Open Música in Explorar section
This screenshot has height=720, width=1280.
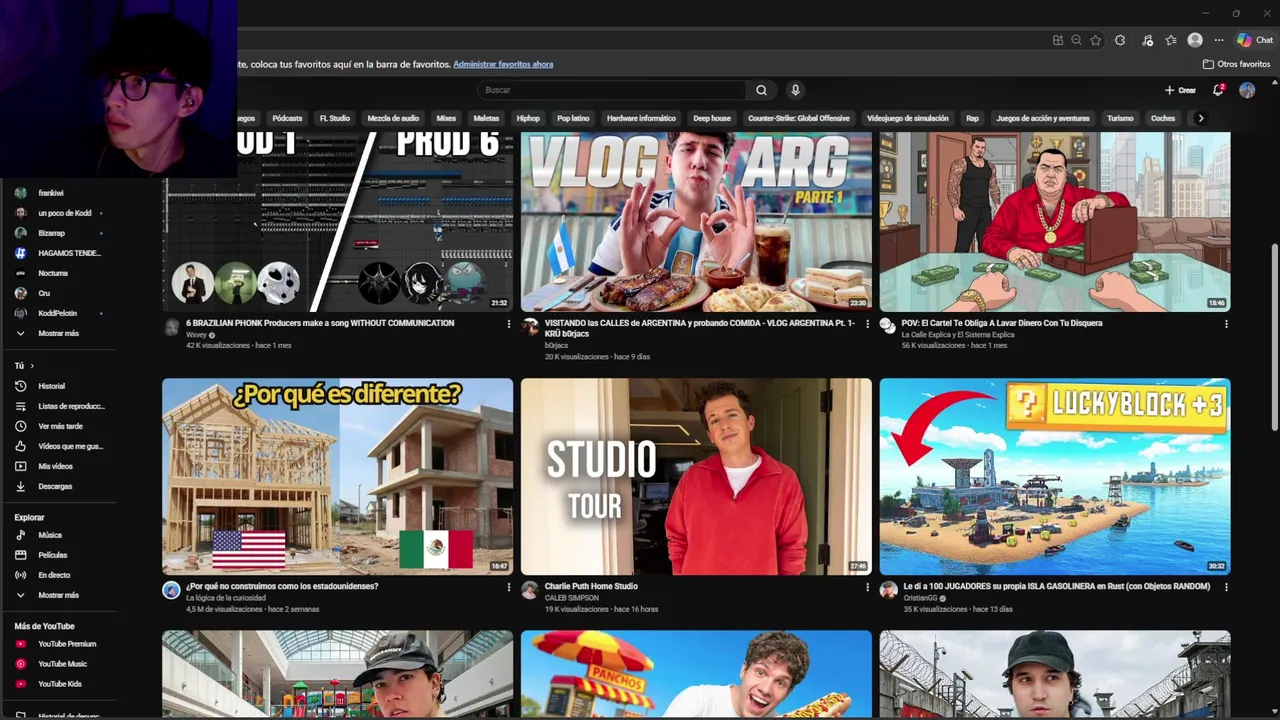click(50, 535)
